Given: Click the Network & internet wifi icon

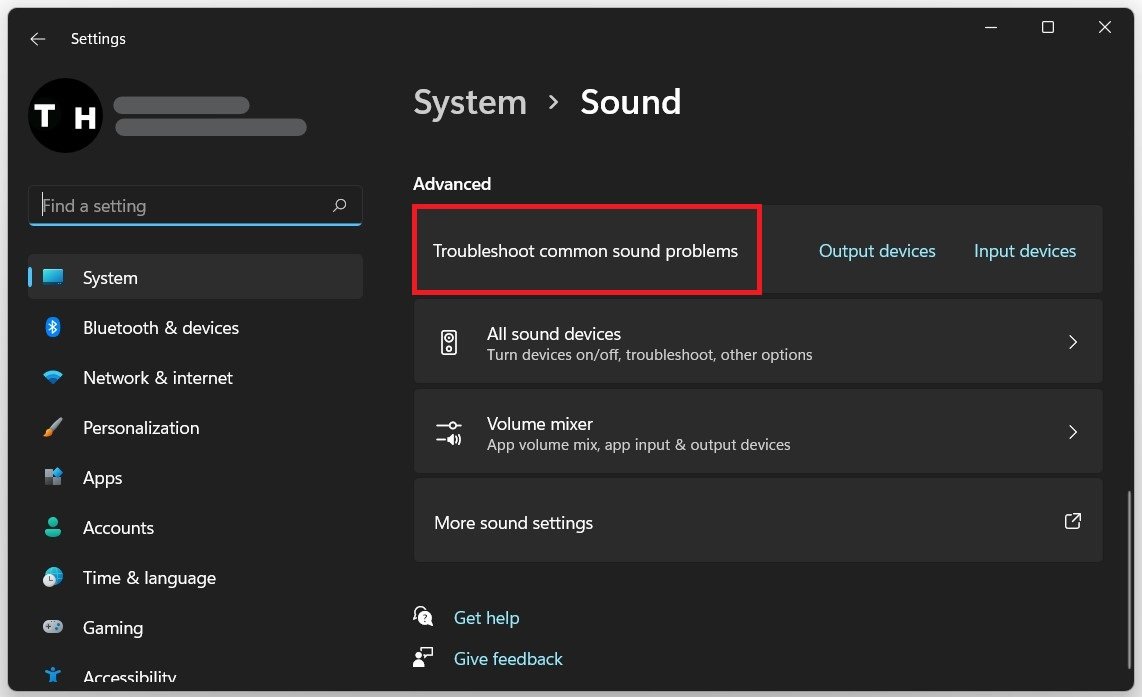Looking at the screenshot, I should (53, 378).
